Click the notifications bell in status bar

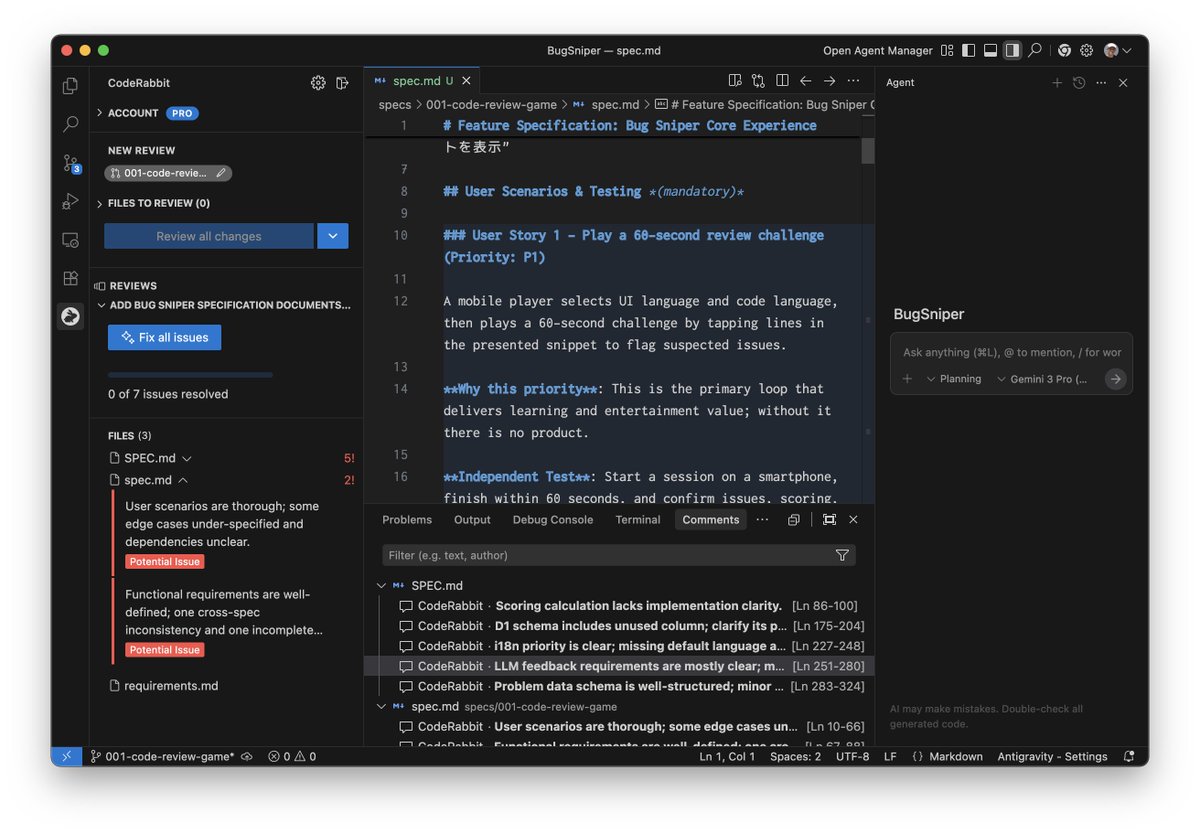point(1129,757)
